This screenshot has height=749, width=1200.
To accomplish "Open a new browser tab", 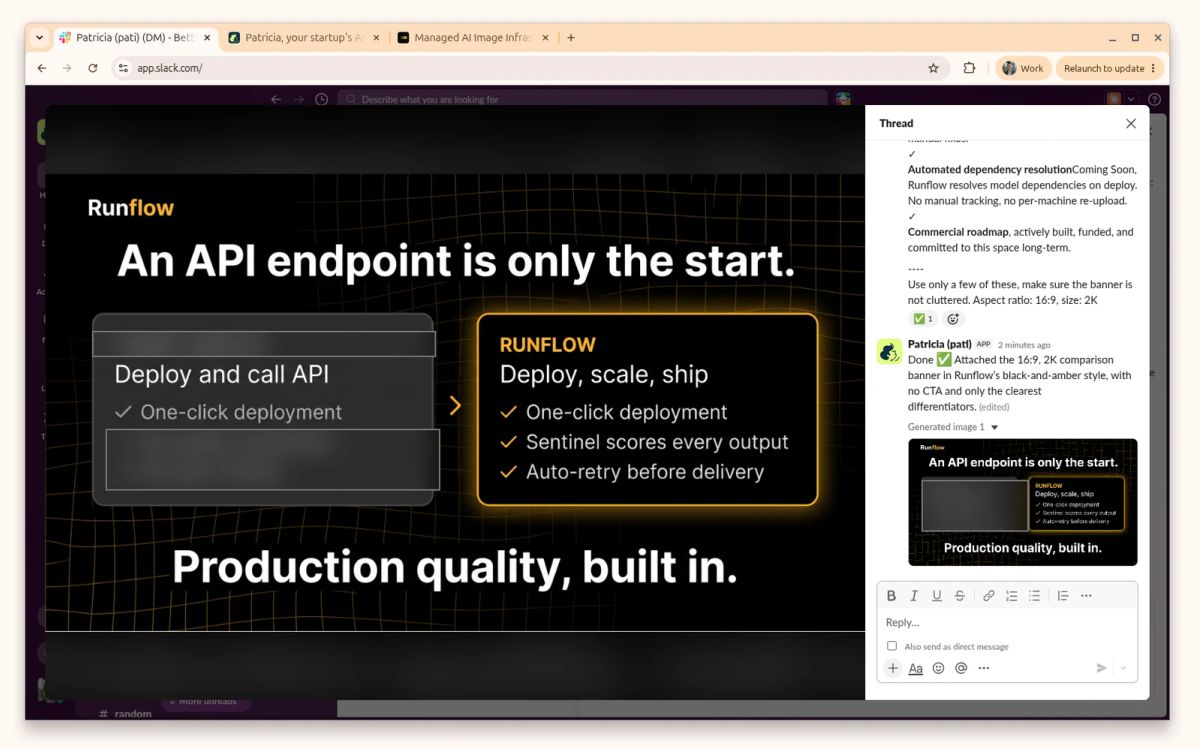I will [x=571, y=38].
